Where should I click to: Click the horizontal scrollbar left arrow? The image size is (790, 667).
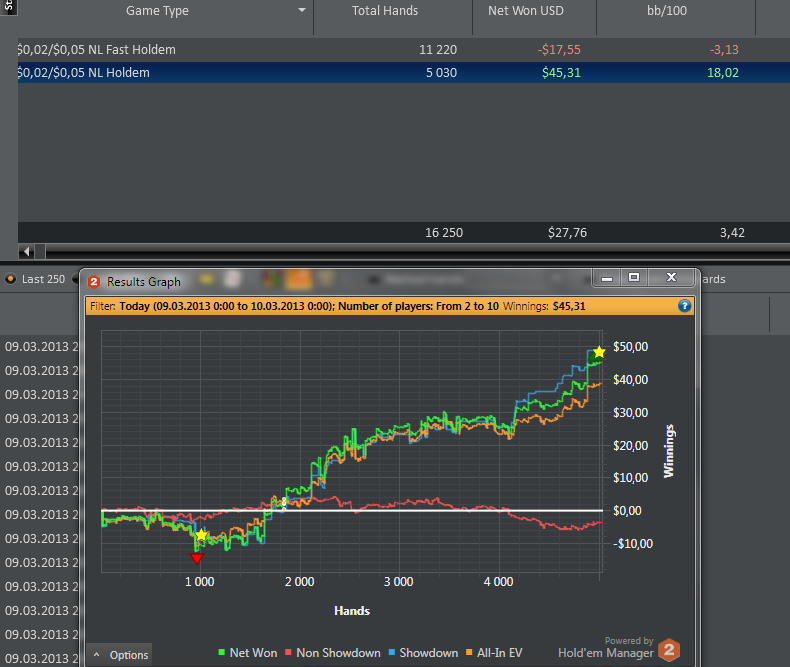(27, 251)
